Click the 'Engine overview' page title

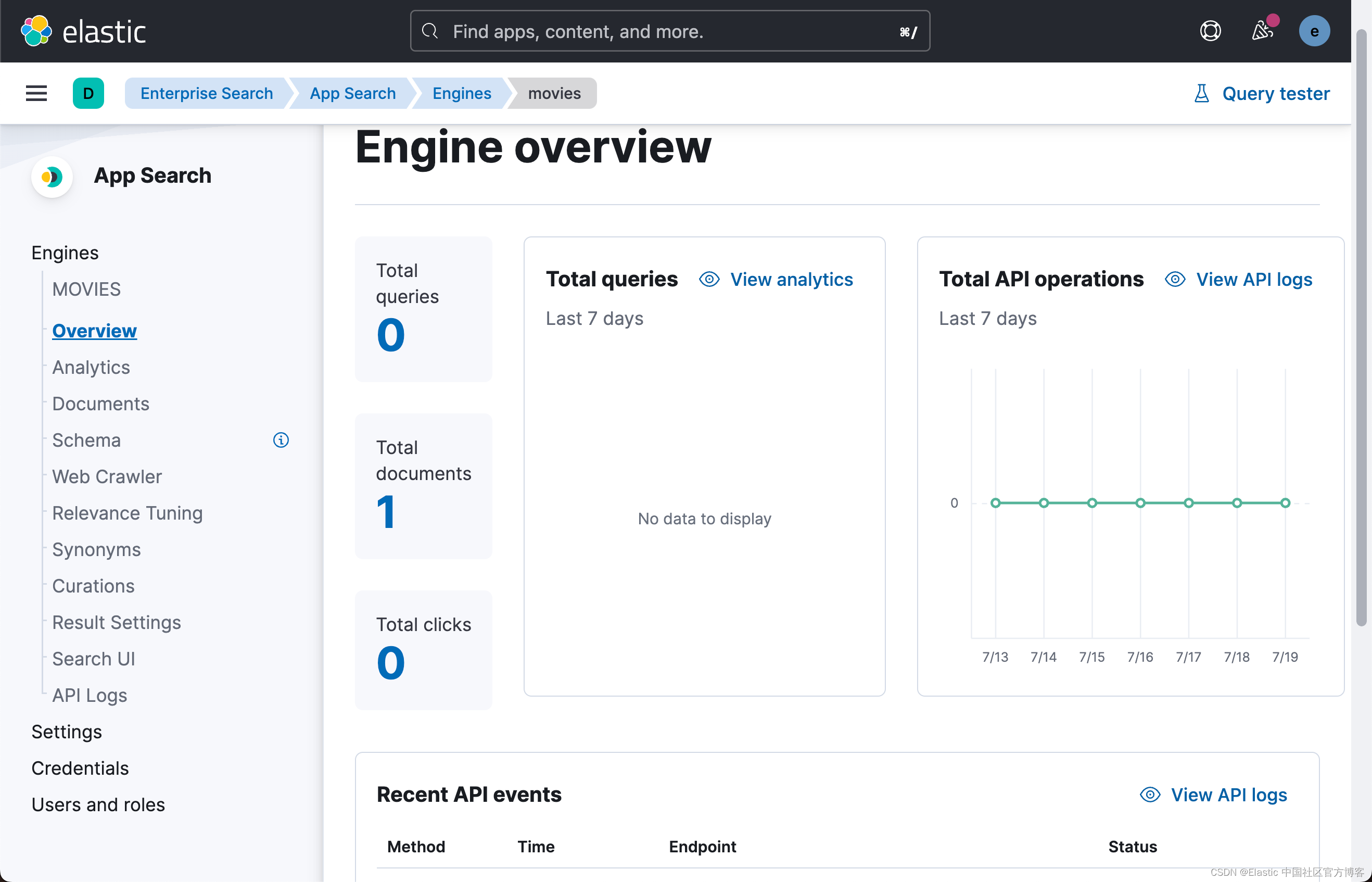point(533,148)
